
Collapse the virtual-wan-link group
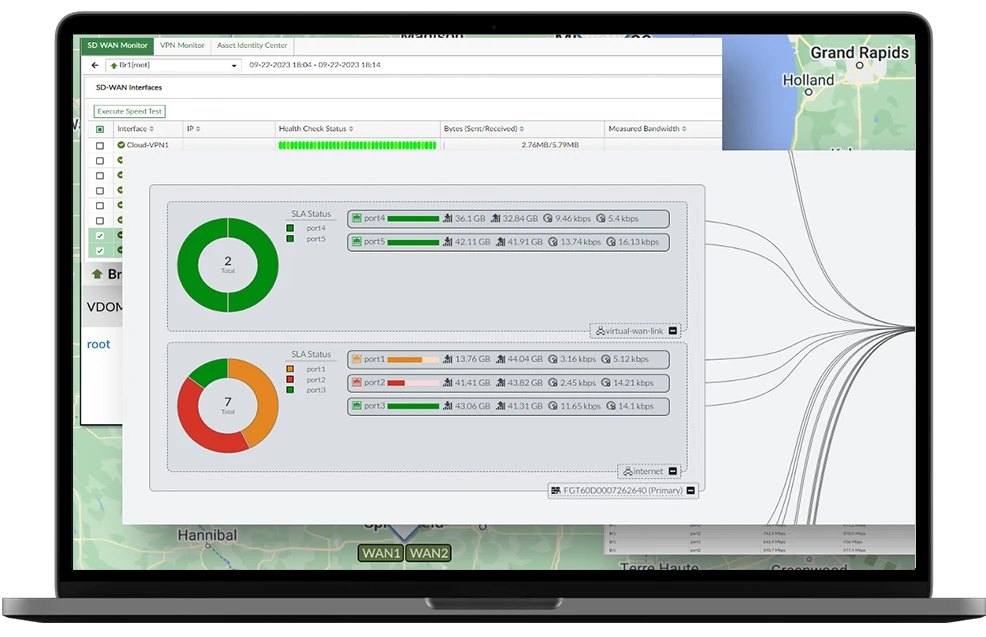pos(673,330)
